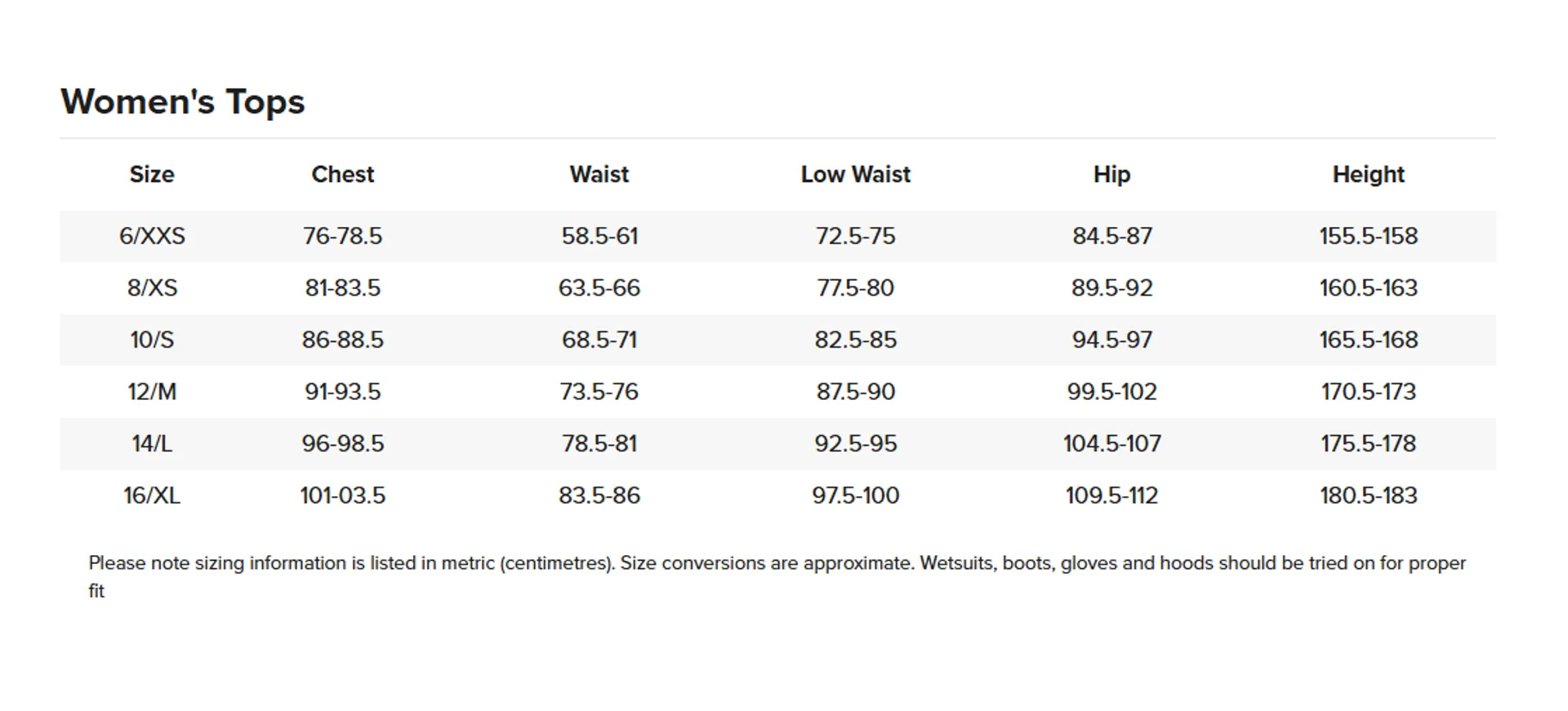Image resolution: width=1568 pixels, height=711 pixels.
Task: Click chest value 101-03.5
Action: pos(342,495)
